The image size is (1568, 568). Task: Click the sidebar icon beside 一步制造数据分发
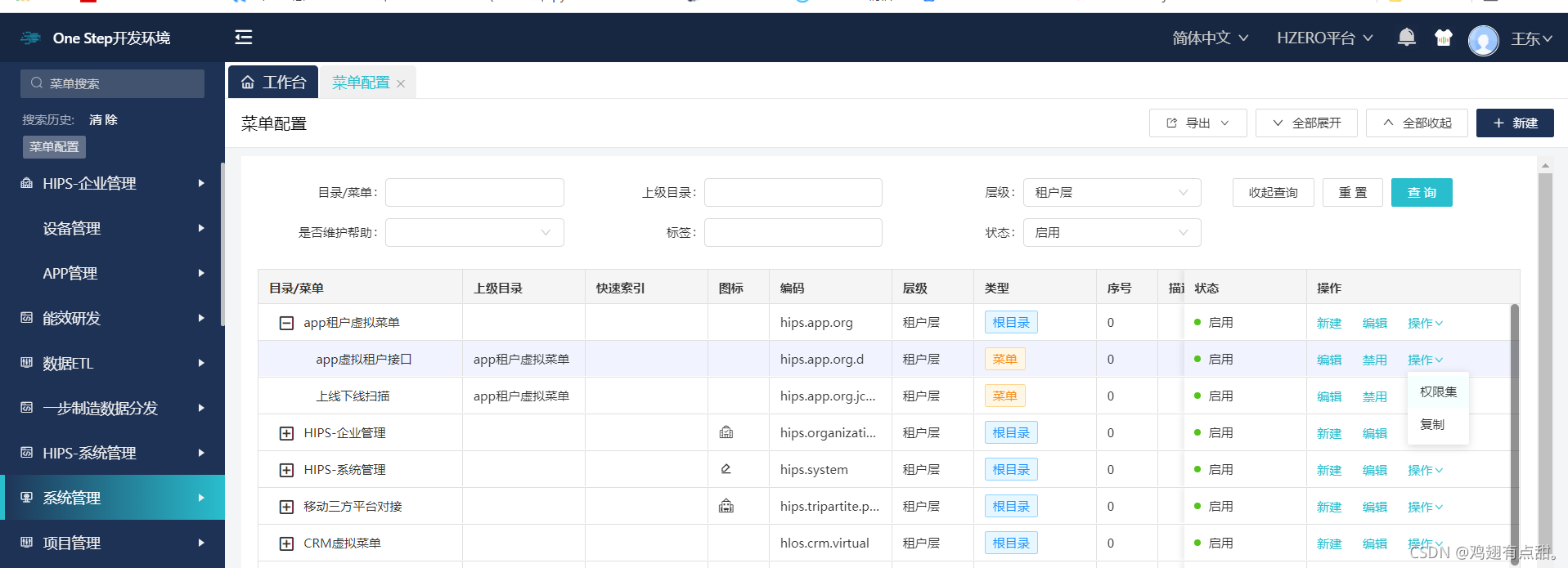click(27, 408)
